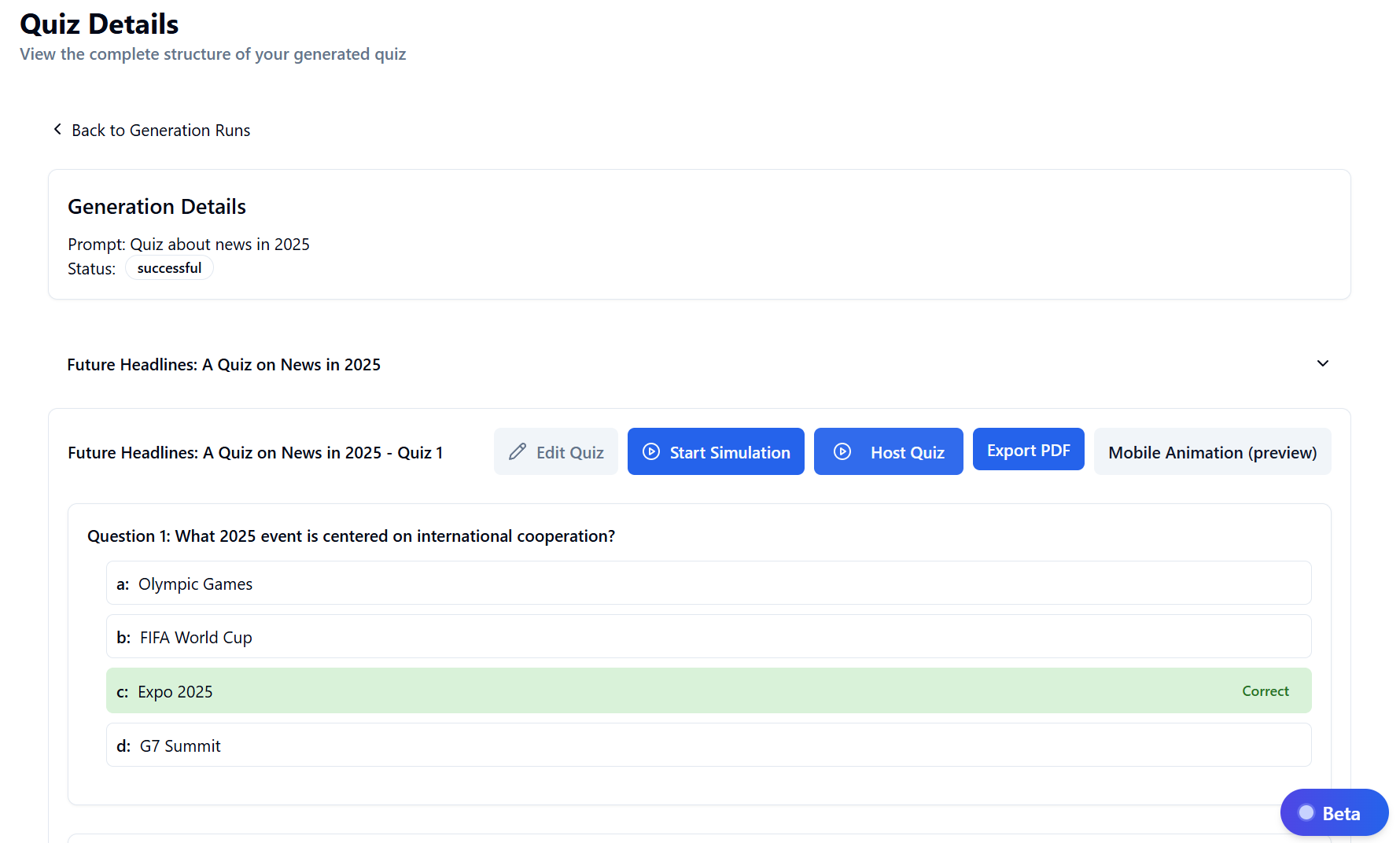This screenshot has height=843, width=1400.
Task: Select answer c: Expo 2025
Action: pyautogui.click(x=709, y=690)
